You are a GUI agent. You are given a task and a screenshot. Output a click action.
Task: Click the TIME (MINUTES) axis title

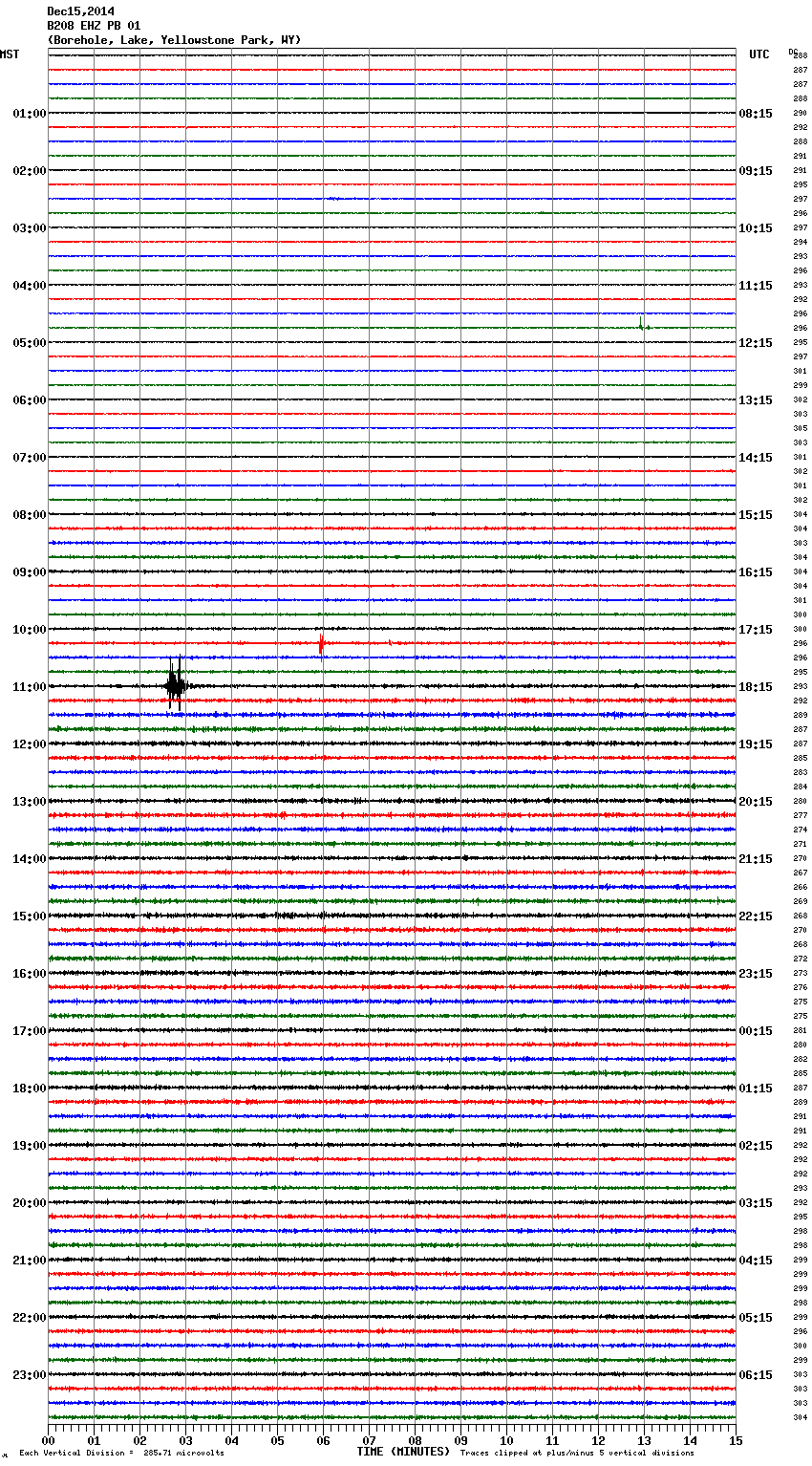pos(403,1452)
